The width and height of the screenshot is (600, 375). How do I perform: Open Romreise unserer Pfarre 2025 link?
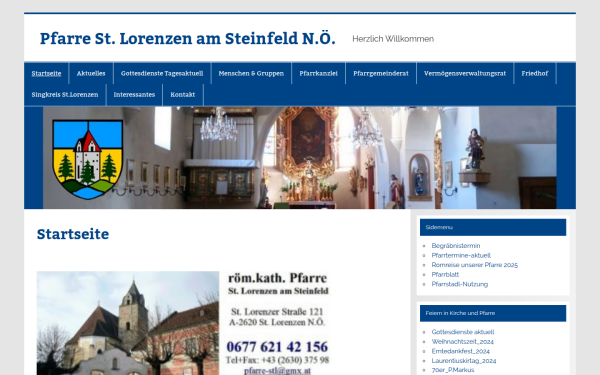474,265
